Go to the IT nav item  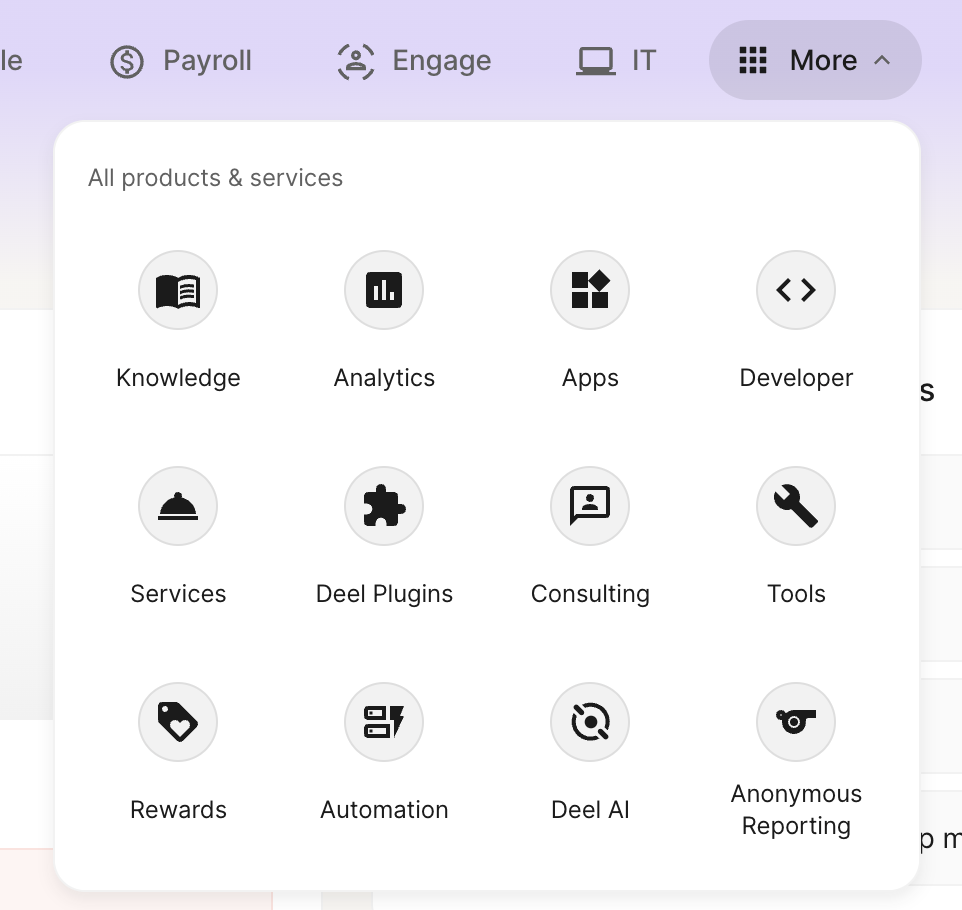616,61
